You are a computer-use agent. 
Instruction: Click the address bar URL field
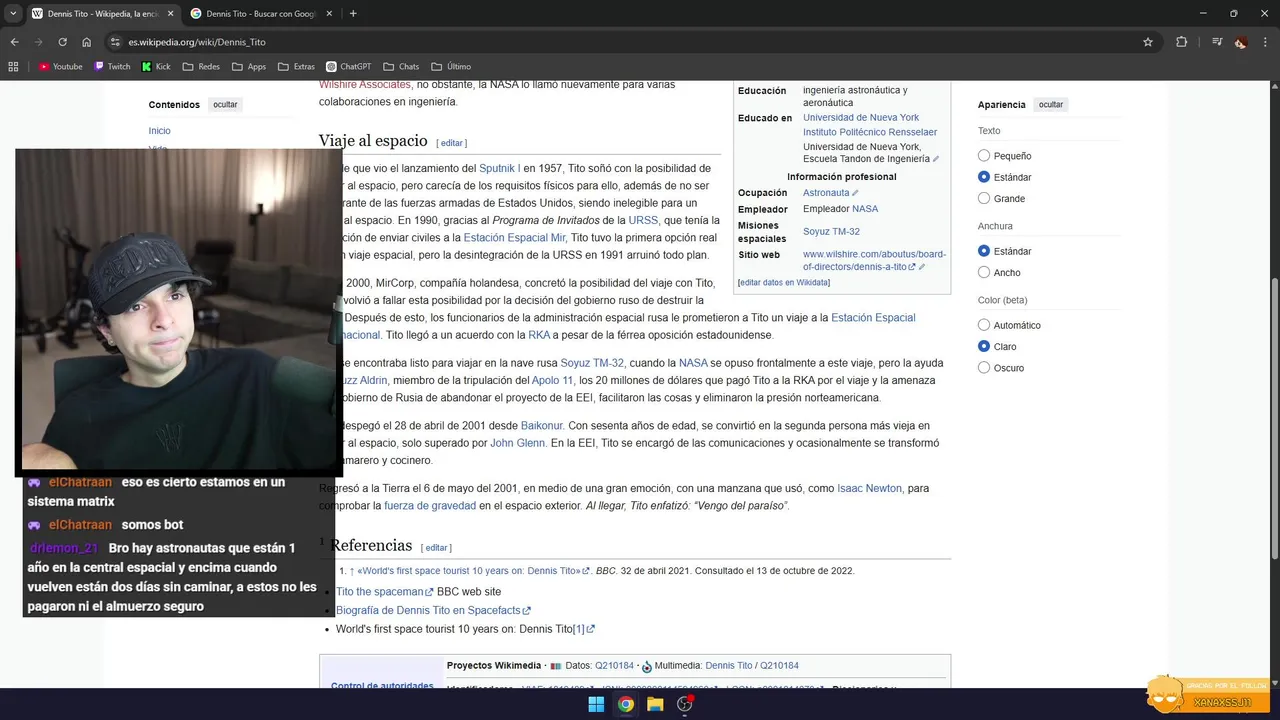coord(630,42)
